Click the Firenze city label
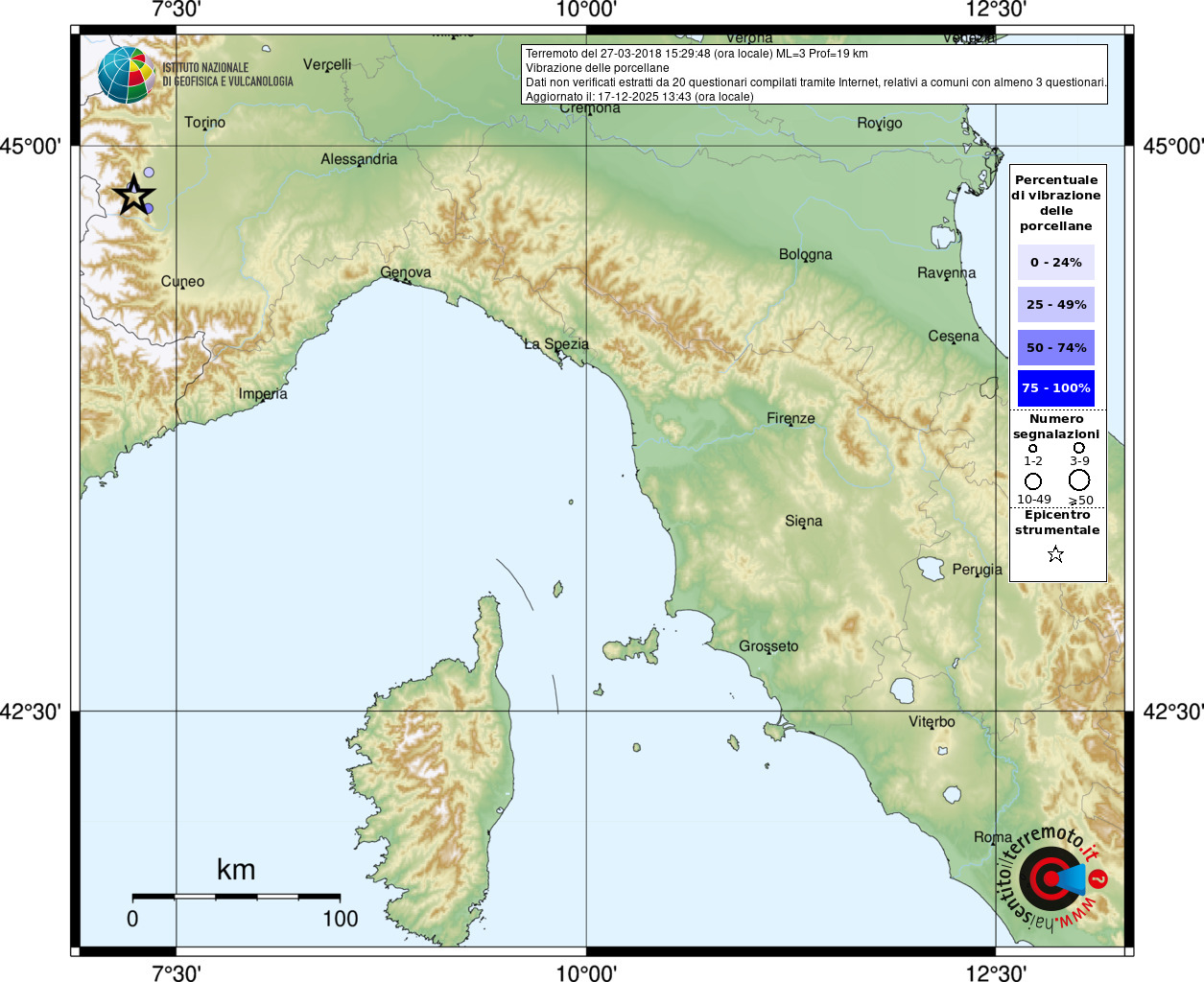Image resolution: width=1204 pixels, height=982 pixels. click(791, 418)
